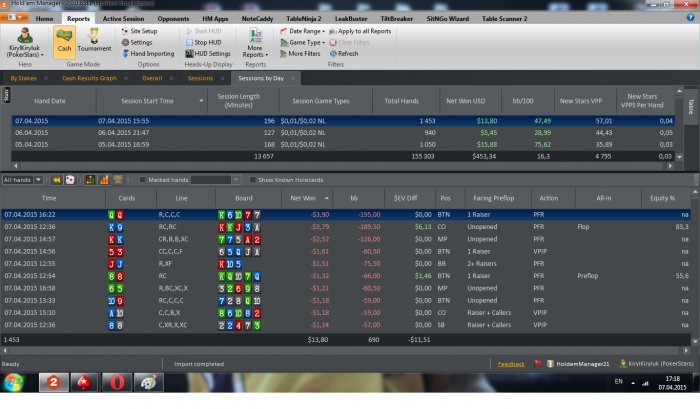Select the hand played at 07.04.2015 14:57
The width and height of the screenshot is (700, 409).
[x=346, y=239]
